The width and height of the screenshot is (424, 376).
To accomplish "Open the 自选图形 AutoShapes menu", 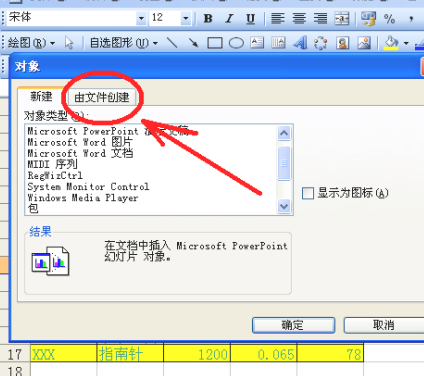I will (x=123, y=43).
